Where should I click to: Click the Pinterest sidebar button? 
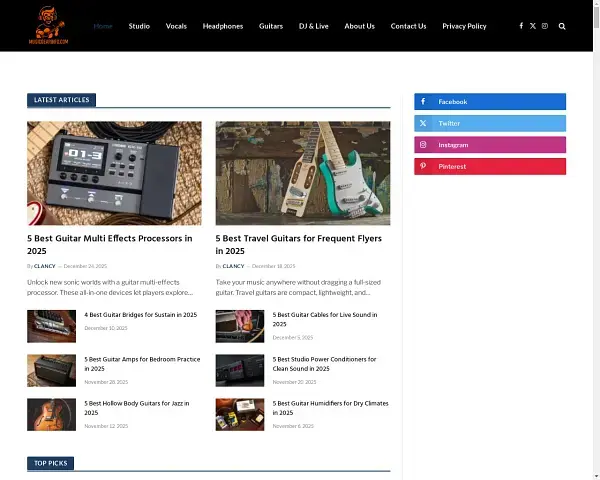click(x=489, y=166)
